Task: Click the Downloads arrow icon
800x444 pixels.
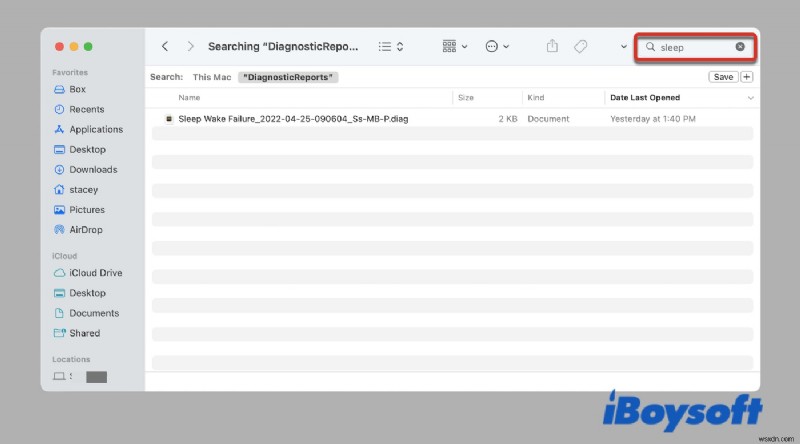Action: pyautogui.click(x=59, y=169)
